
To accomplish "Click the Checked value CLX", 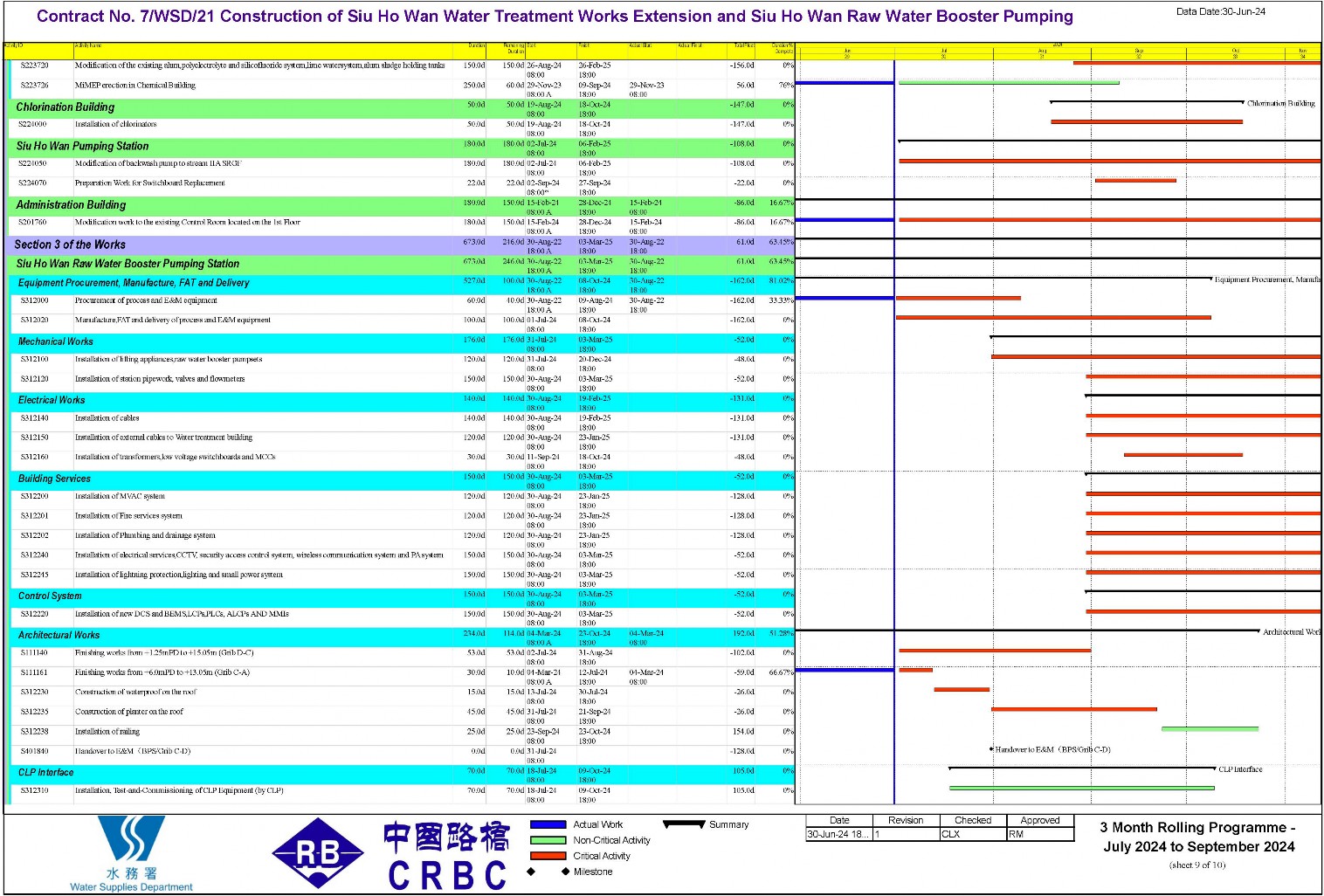I will pos(950,834).
